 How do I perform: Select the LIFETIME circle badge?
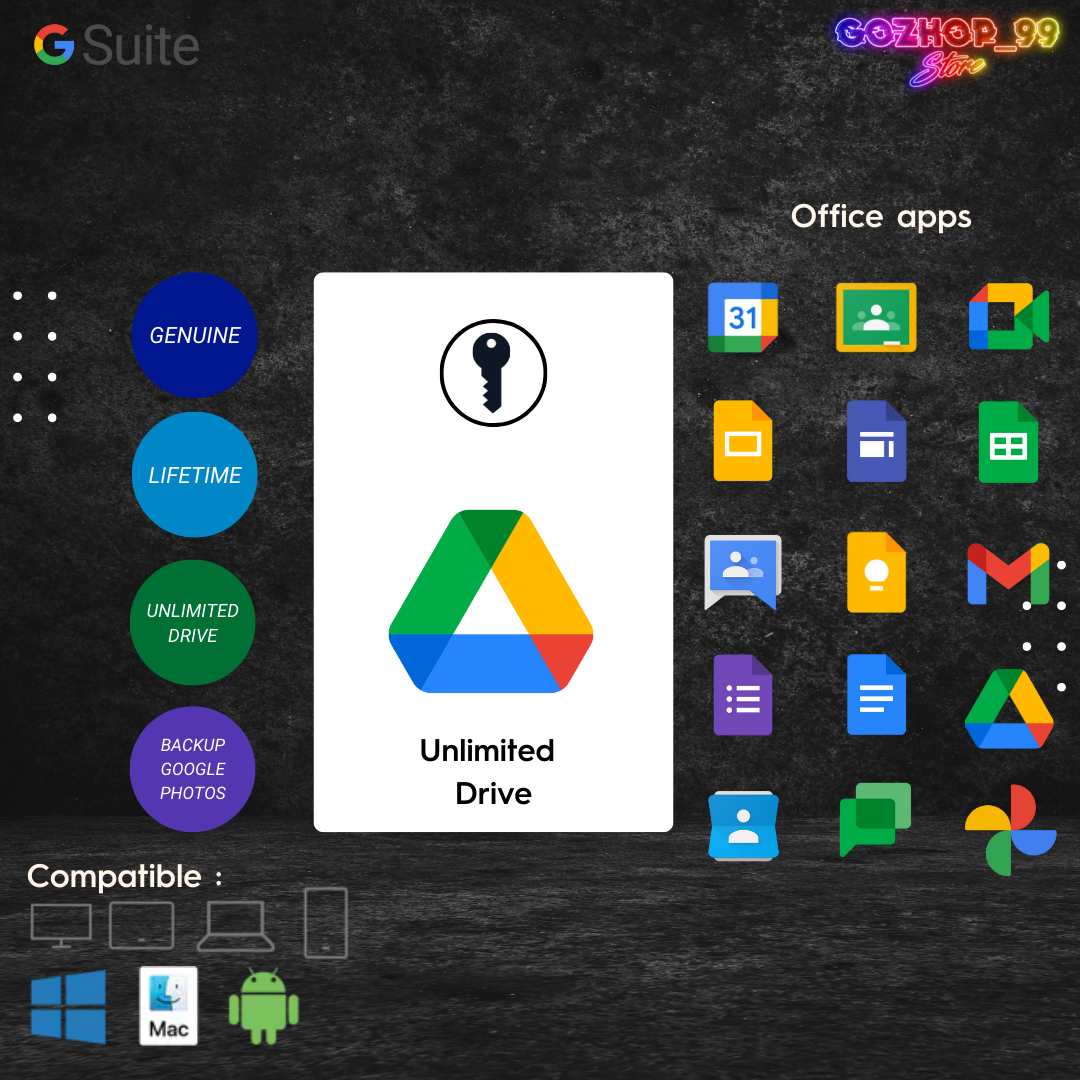(194, 475)
